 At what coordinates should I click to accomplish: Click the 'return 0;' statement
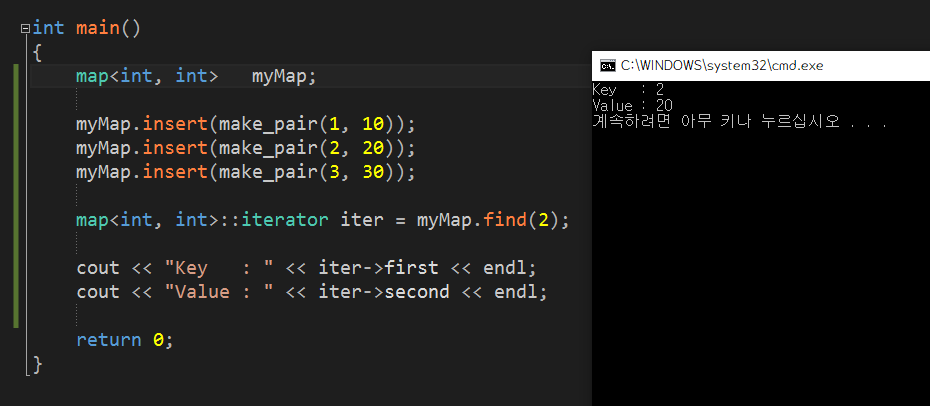click(125, 340)
